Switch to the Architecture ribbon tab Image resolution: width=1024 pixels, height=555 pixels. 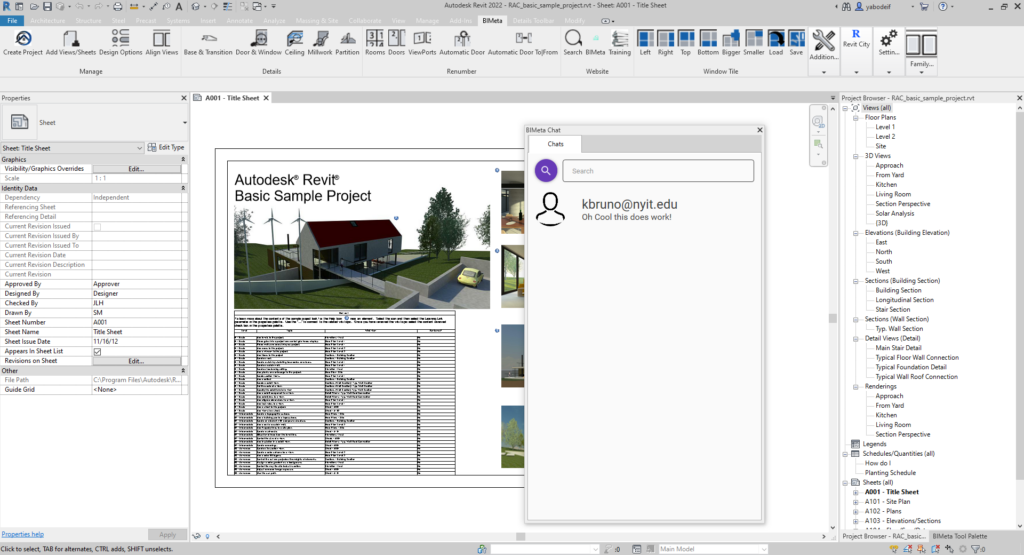[48, 21]
